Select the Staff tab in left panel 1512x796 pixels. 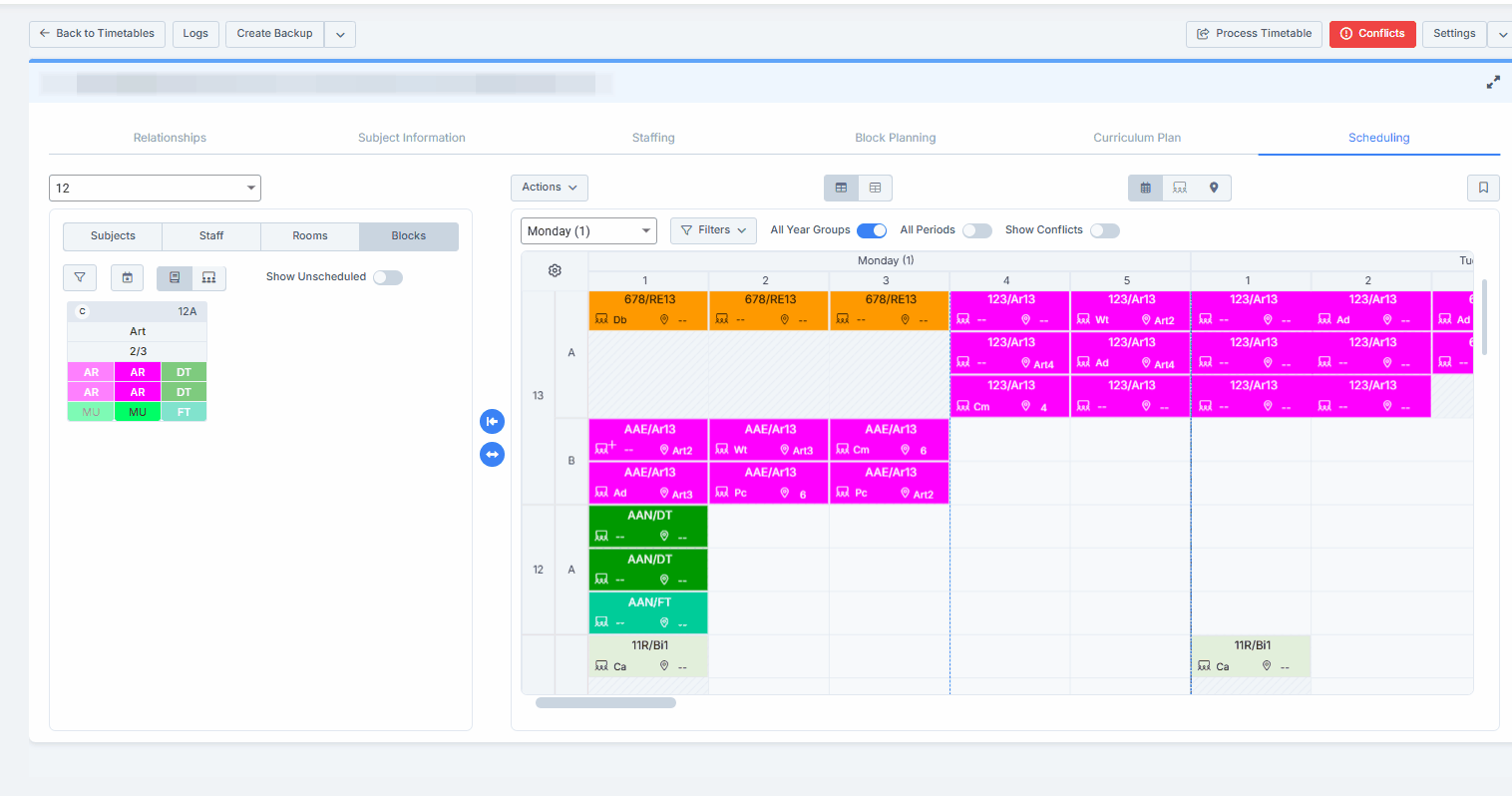pyautogui.click(x=211, y=236)
